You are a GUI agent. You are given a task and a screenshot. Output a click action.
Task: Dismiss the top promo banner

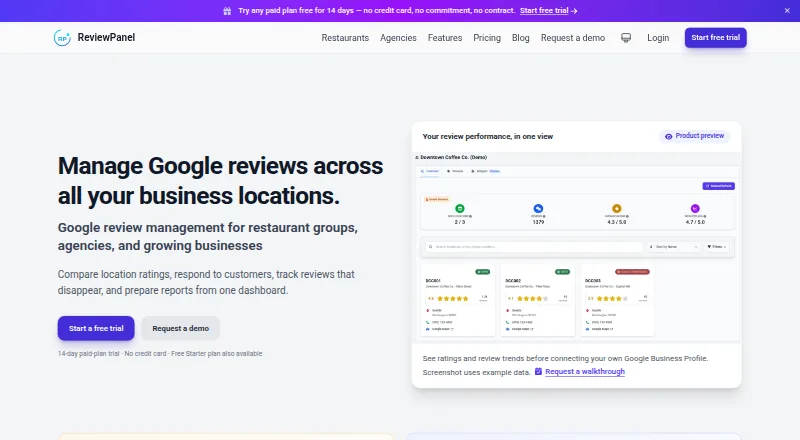[x=787, y=11]
